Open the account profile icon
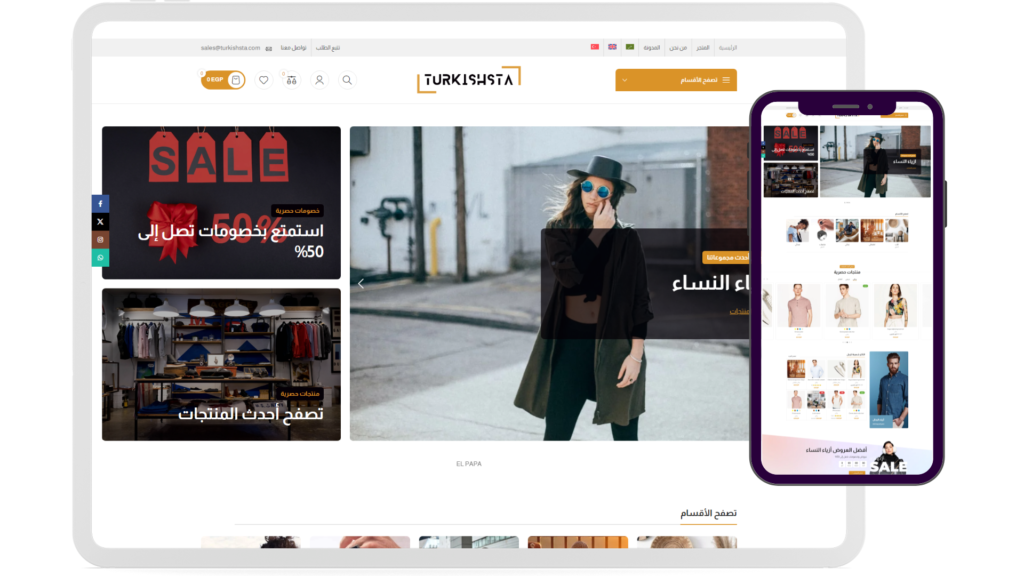This screenshot has height=576, width=1024. [319, 80]
